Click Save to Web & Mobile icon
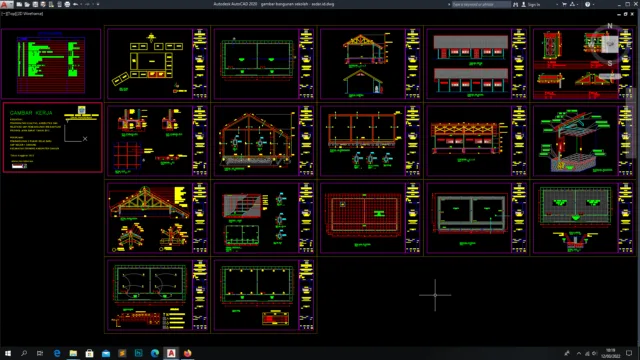Image resolution: width=640 pixels, height=360 pixels. [60, 4]
